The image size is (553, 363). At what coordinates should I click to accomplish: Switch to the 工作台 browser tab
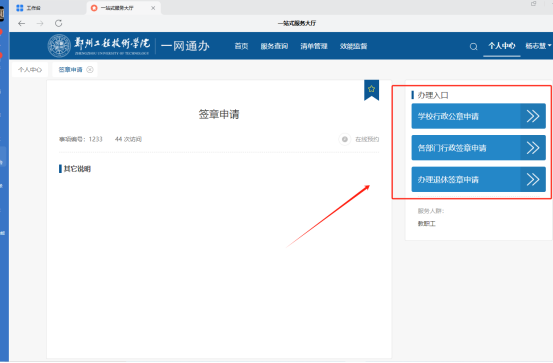[29, 8]
